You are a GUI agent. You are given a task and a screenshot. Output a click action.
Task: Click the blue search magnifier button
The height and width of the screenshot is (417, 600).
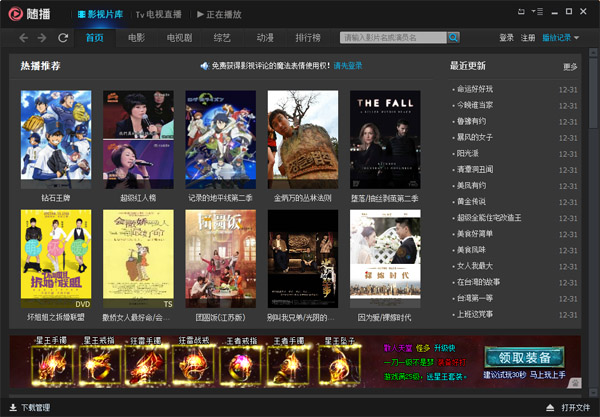click(453, 37)
